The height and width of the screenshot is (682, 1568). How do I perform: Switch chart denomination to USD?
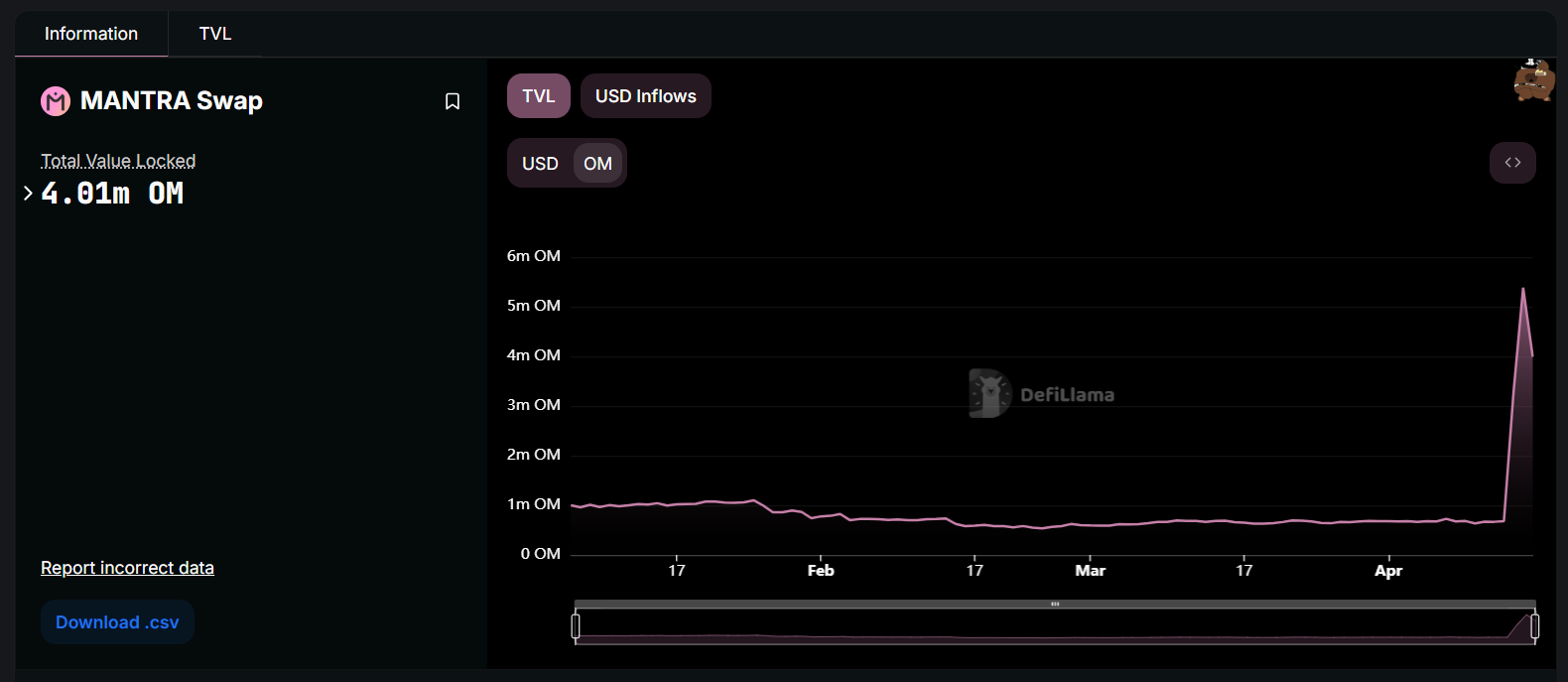pyautogui.click(x=540, y=164)
